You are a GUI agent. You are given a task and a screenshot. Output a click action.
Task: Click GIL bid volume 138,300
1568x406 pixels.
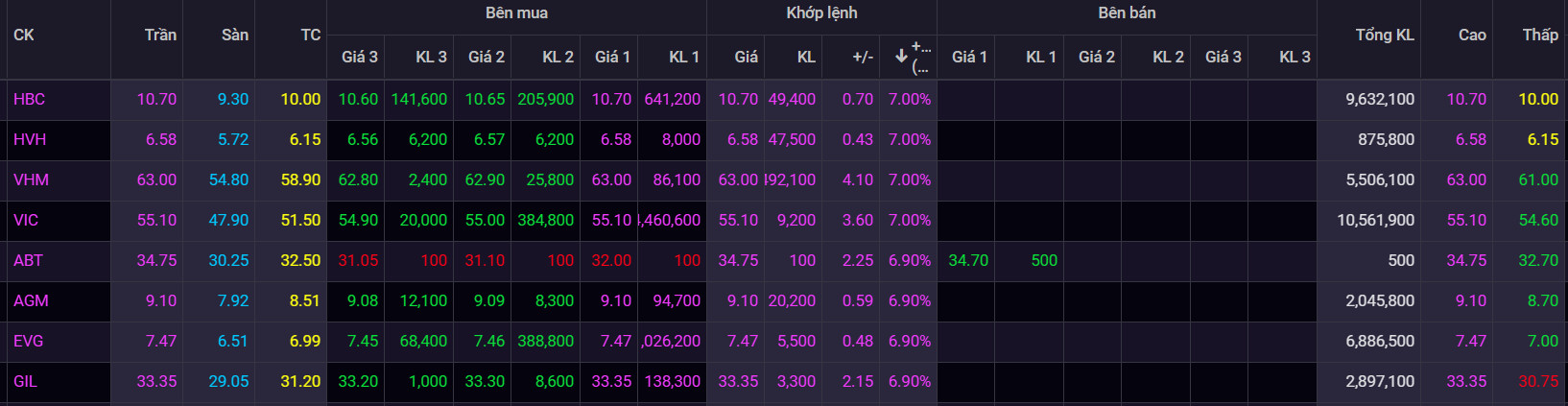click(x=673, y=381)
